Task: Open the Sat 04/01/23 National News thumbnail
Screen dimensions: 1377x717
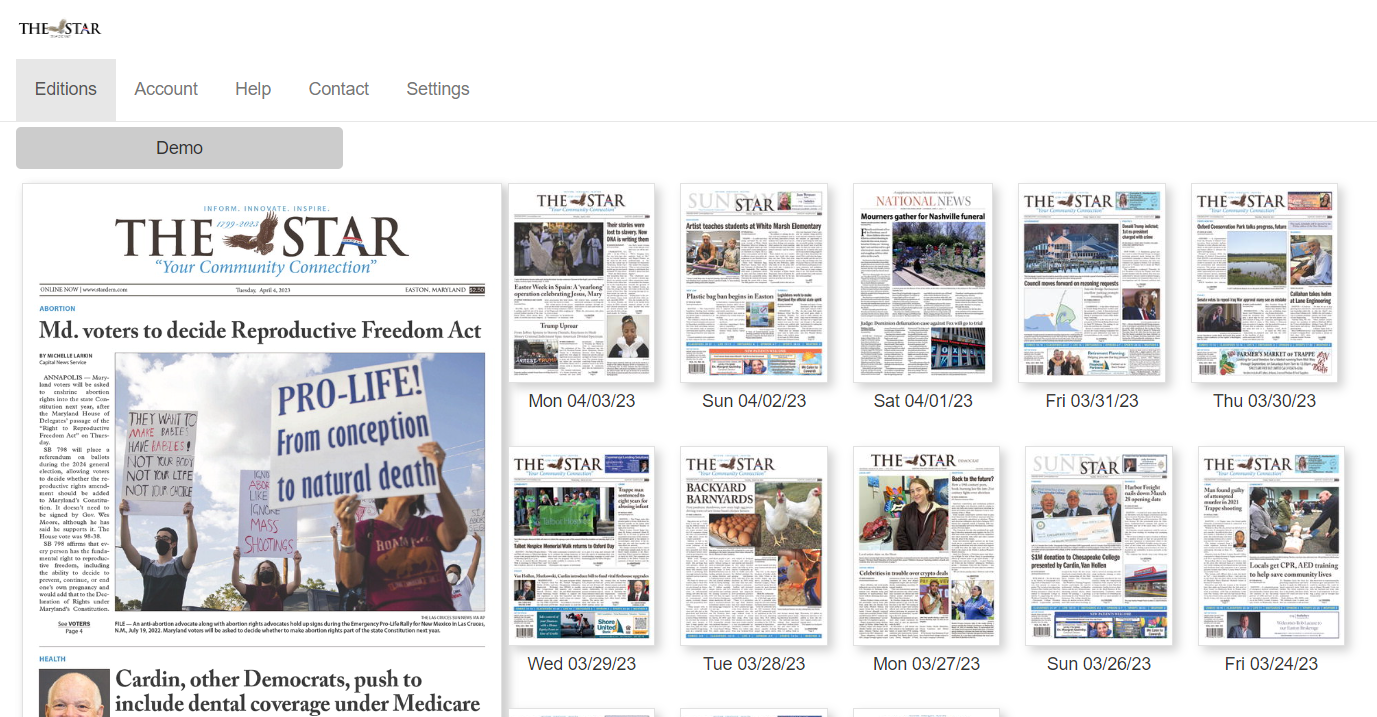Action: tap(923, 283)
